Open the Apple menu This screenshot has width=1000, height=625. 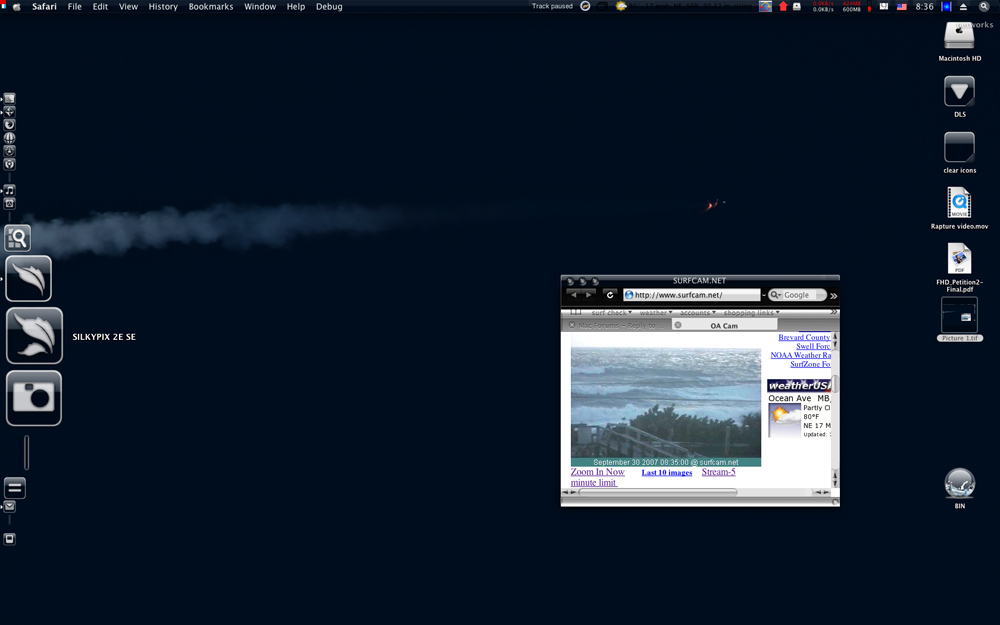[17, 6]
